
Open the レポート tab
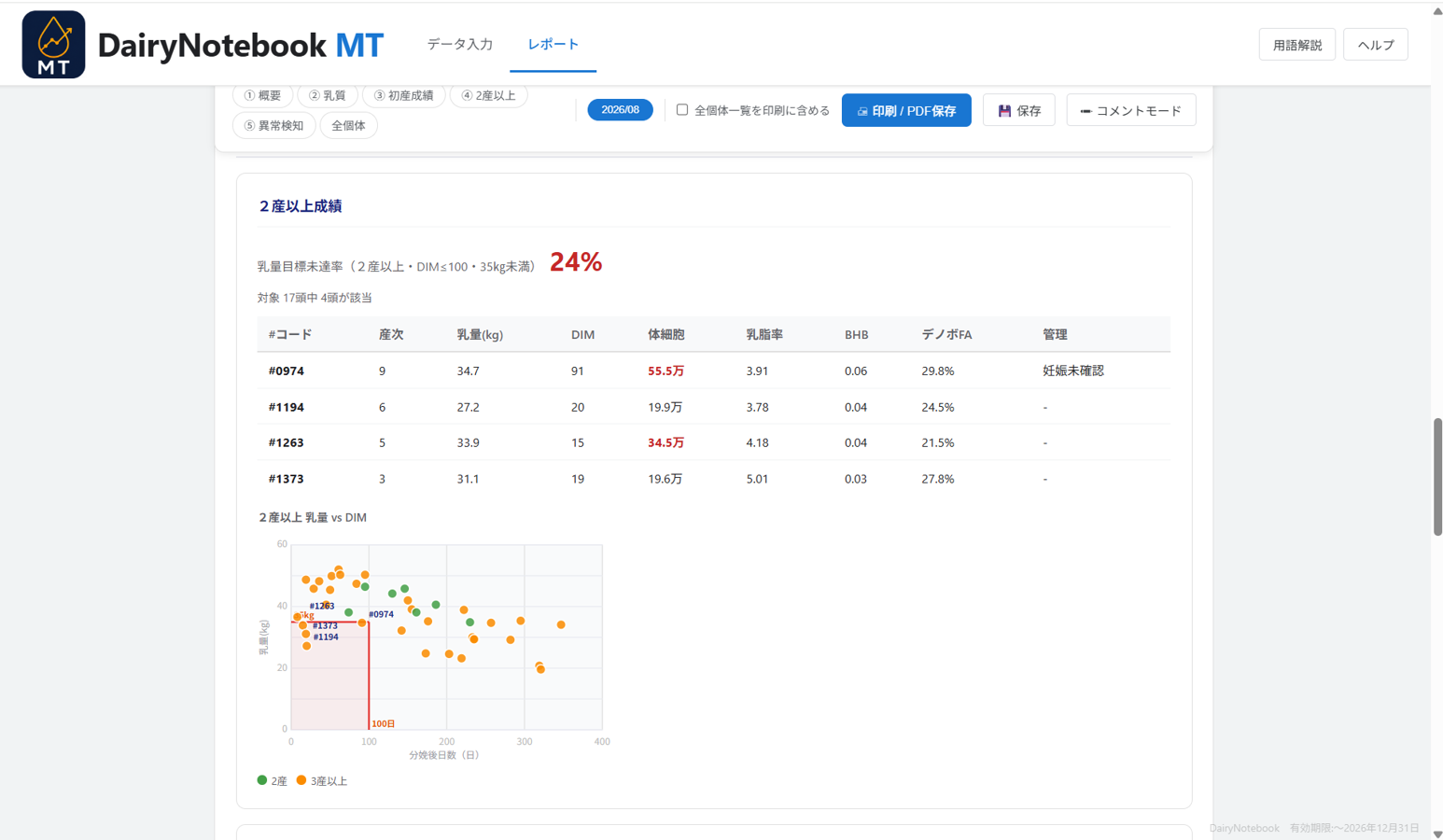(x=553, y=44)
